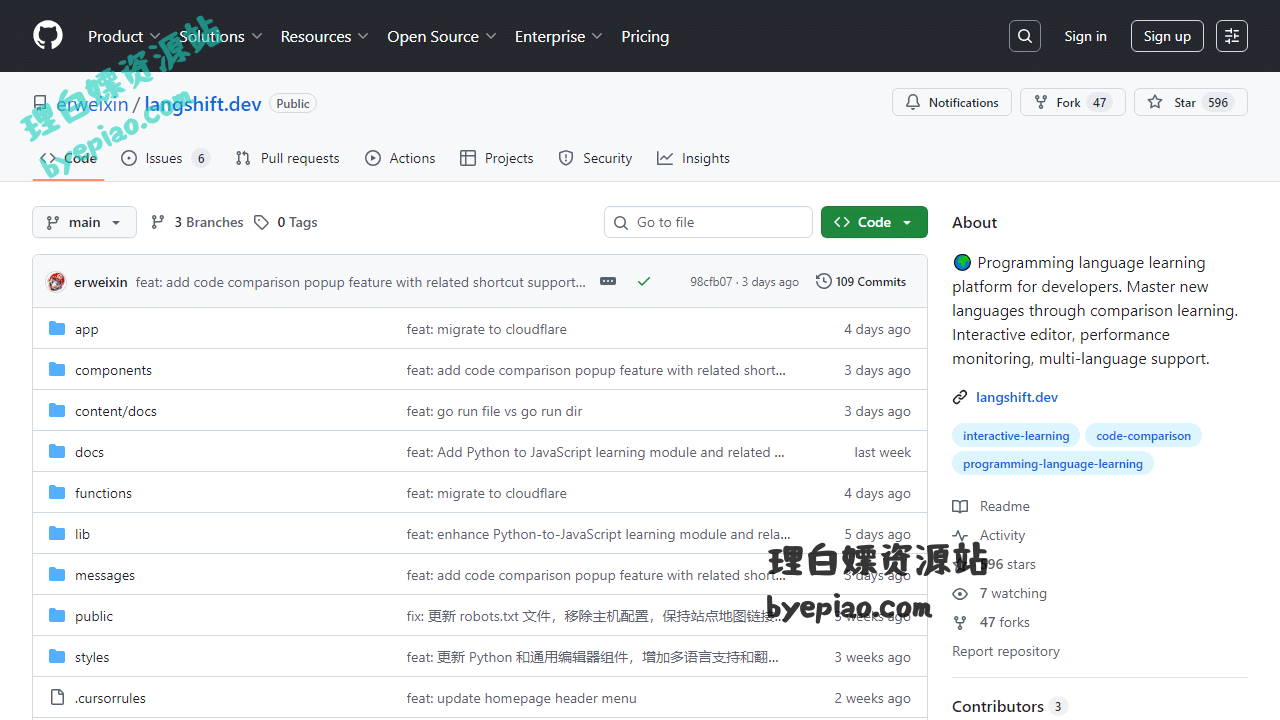Screen dimensions: 1280x720
Task: Open the langshift.dev repository title link
Action: click(x=203, y=104)
